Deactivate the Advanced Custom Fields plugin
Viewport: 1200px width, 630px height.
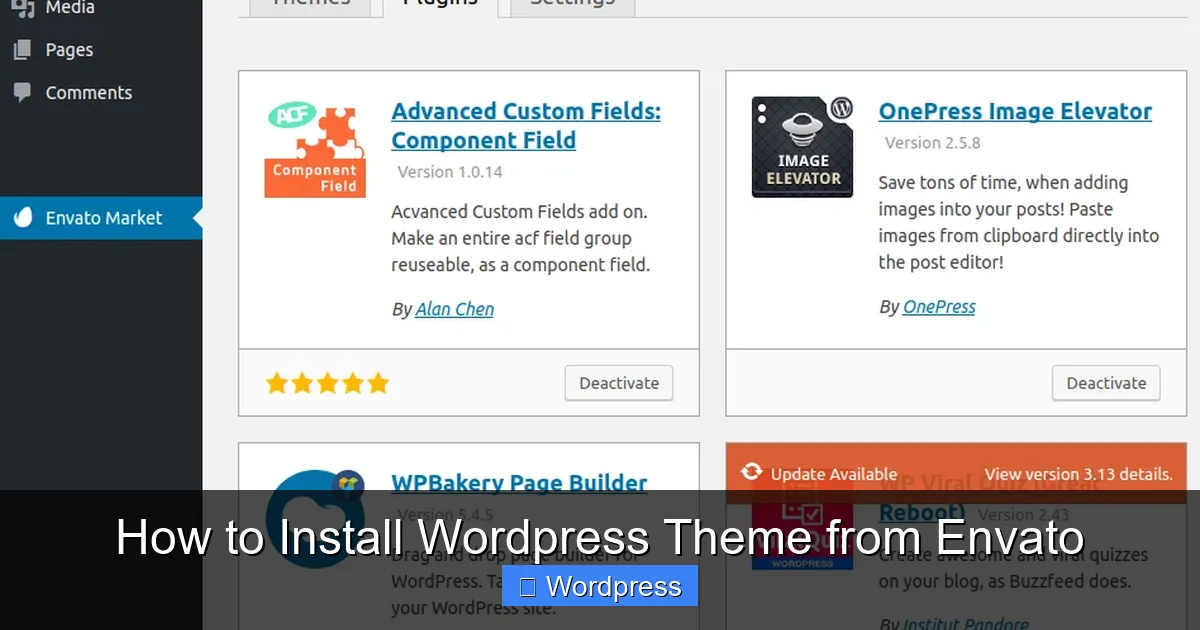tap(618, 382)
